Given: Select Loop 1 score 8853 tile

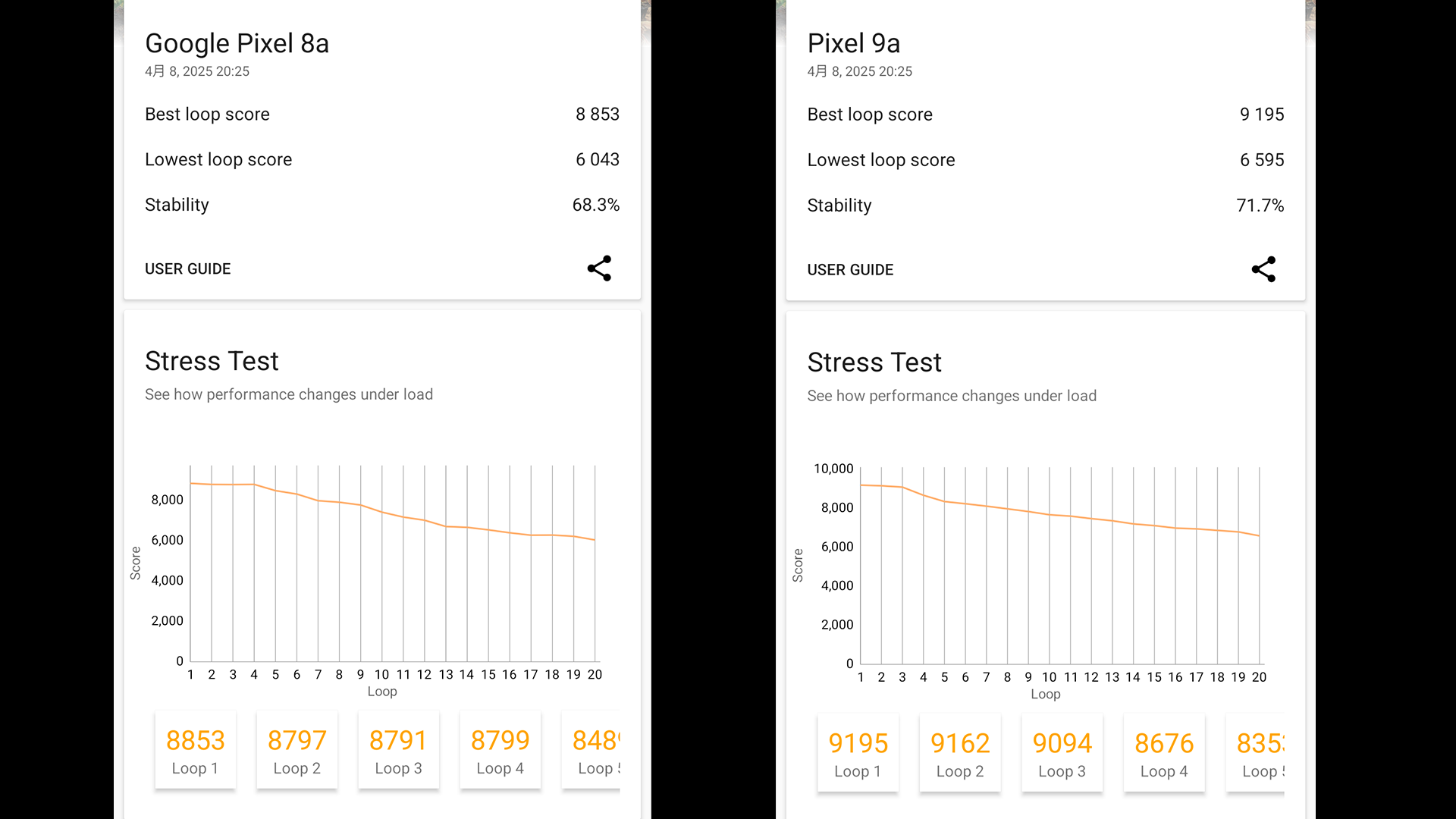Looking at the screenshot, I should pyautogui.click(x=195, y=751).
